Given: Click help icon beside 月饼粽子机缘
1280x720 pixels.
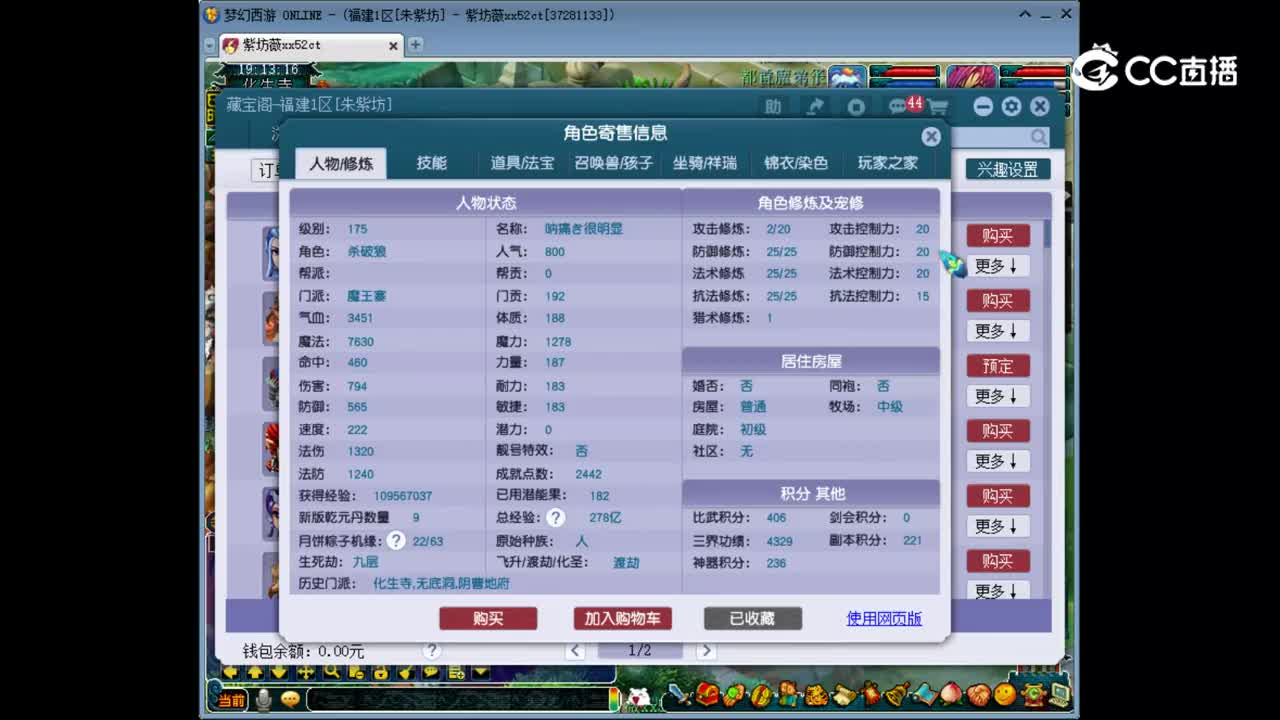Looking at the screenshot, I should pos(396,540).
